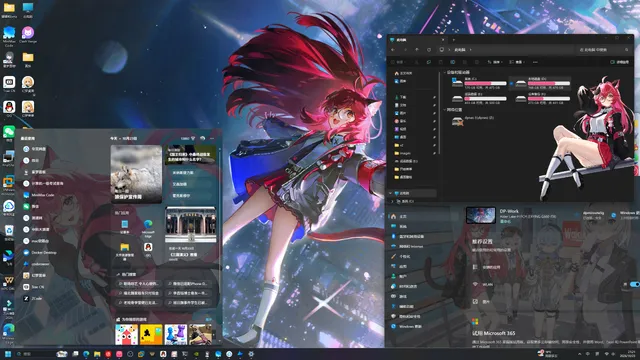Screen dimensions: 640x360
Task: Select Downloads in File Explorer quick access
Action: (x=402, y=97)
